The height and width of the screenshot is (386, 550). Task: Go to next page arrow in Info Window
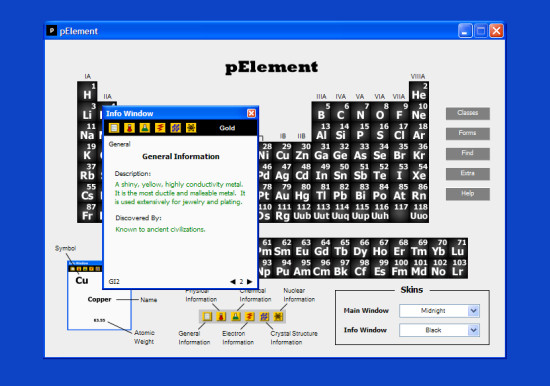click(249, 281)
